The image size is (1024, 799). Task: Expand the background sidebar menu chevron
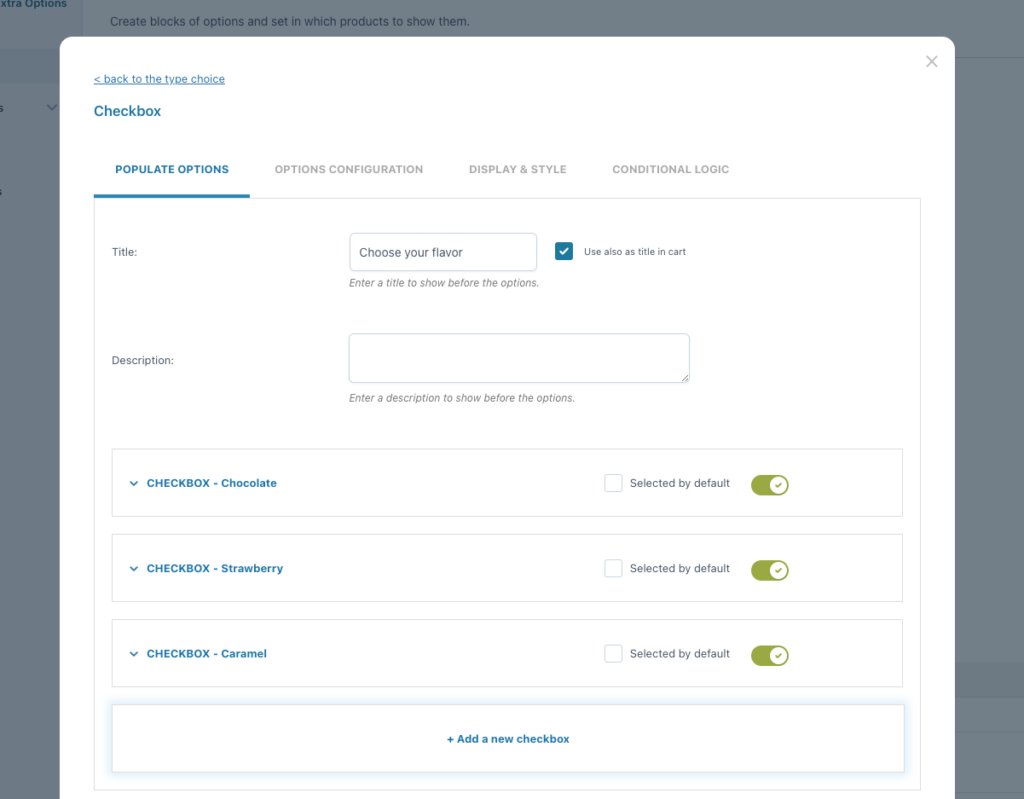coord(52,107)
